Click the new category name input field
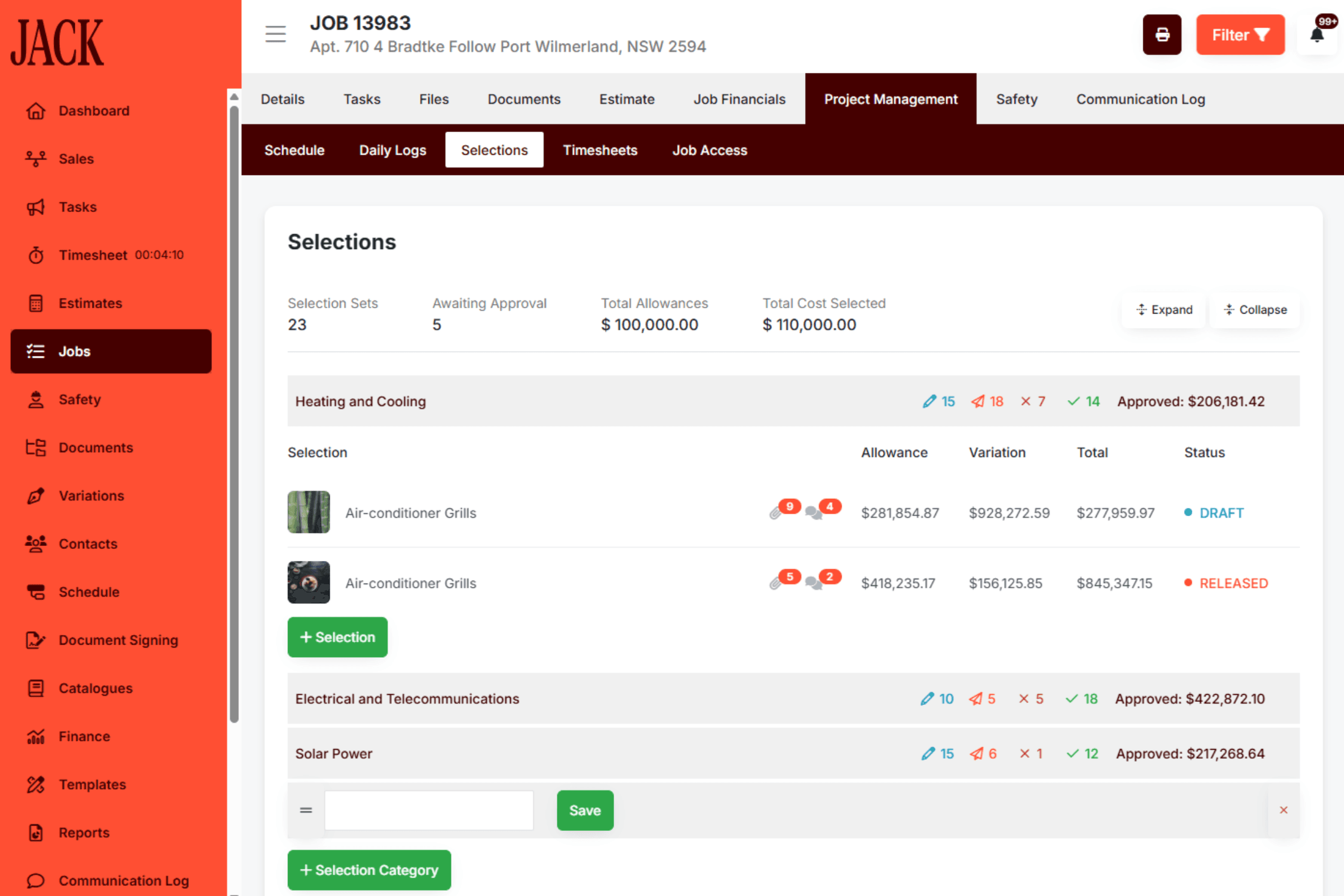The height and width of the screenshot is (896, 1344). 428,810
